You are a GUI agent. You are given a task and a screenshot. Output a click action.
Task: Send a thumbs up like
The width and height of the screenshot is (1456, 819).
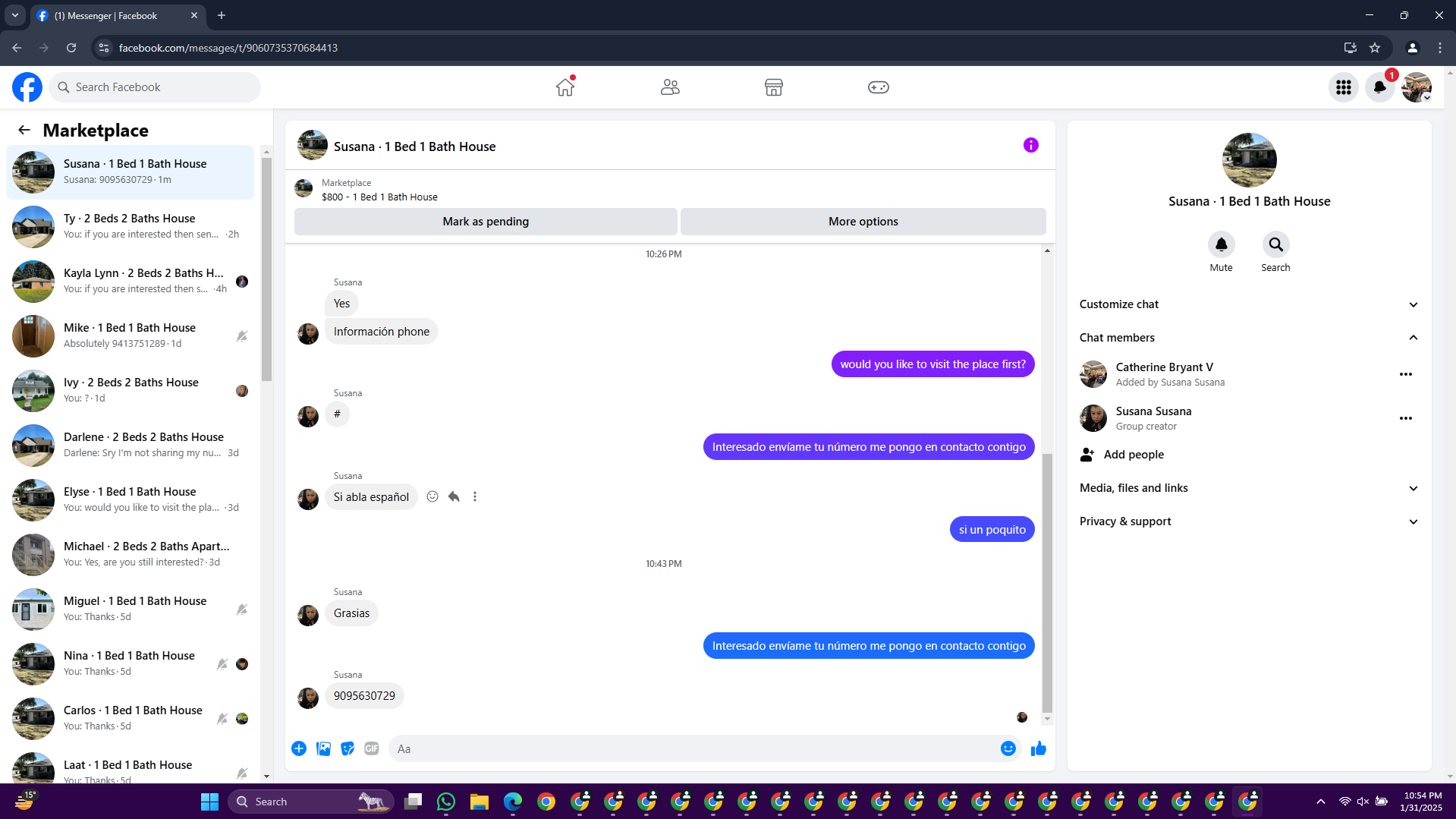pos(1039,749)
